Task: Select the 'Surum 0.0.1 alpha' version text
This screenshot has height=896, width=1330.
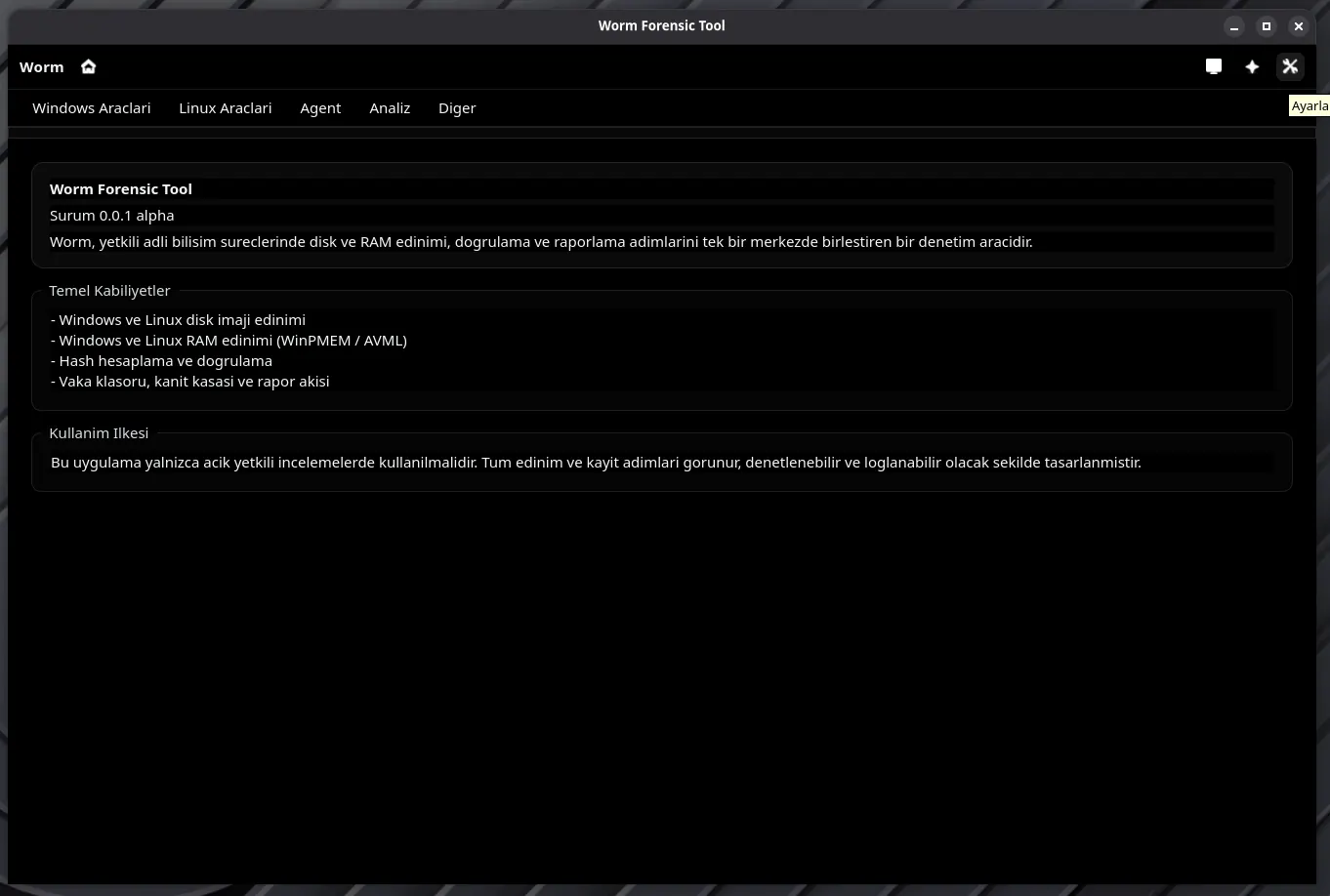Action: click(x=112, y=216)
